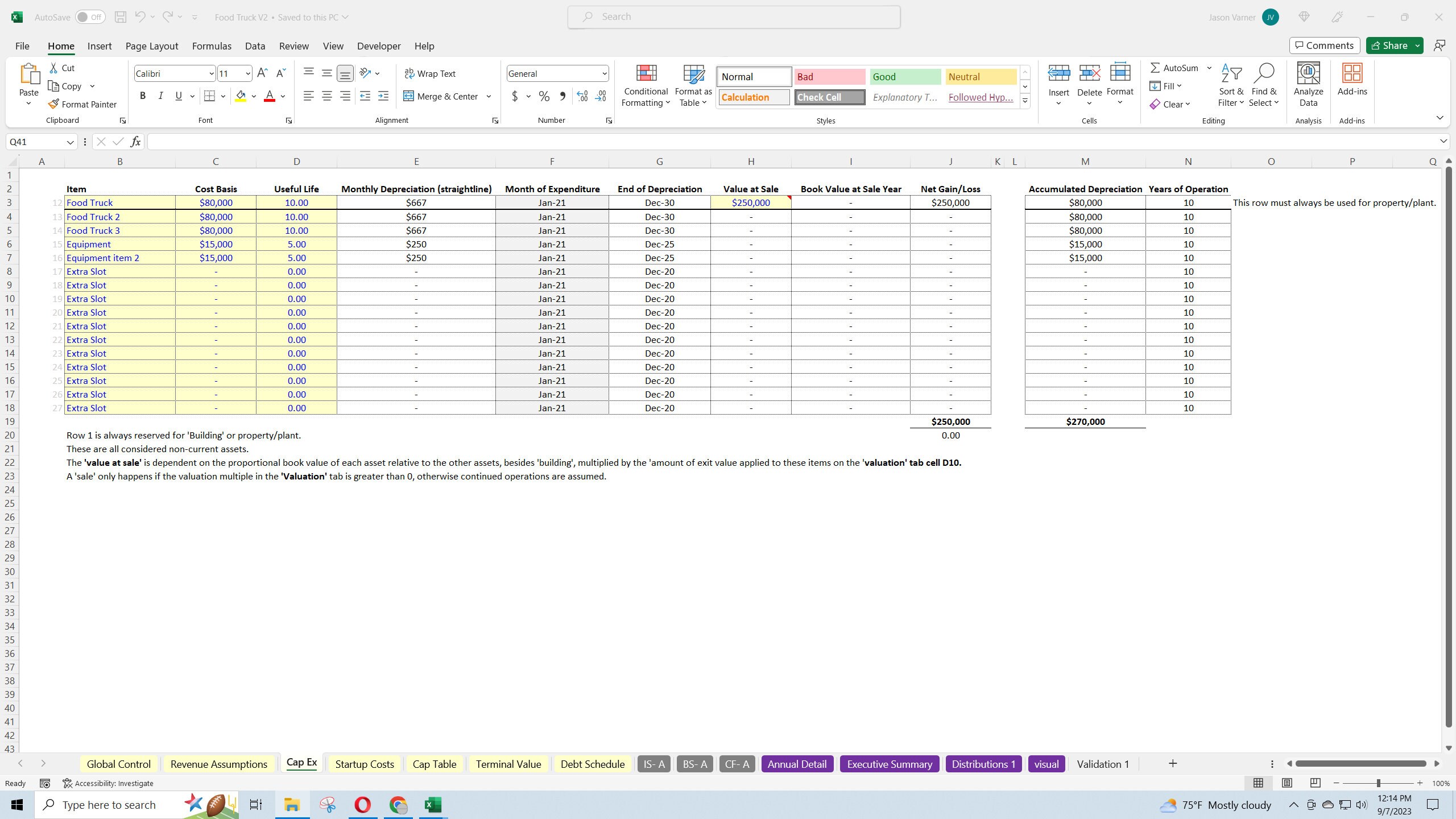Click the Share button
The image size is (1456, 819).
pyautogui.click(x=1388, y=45)
